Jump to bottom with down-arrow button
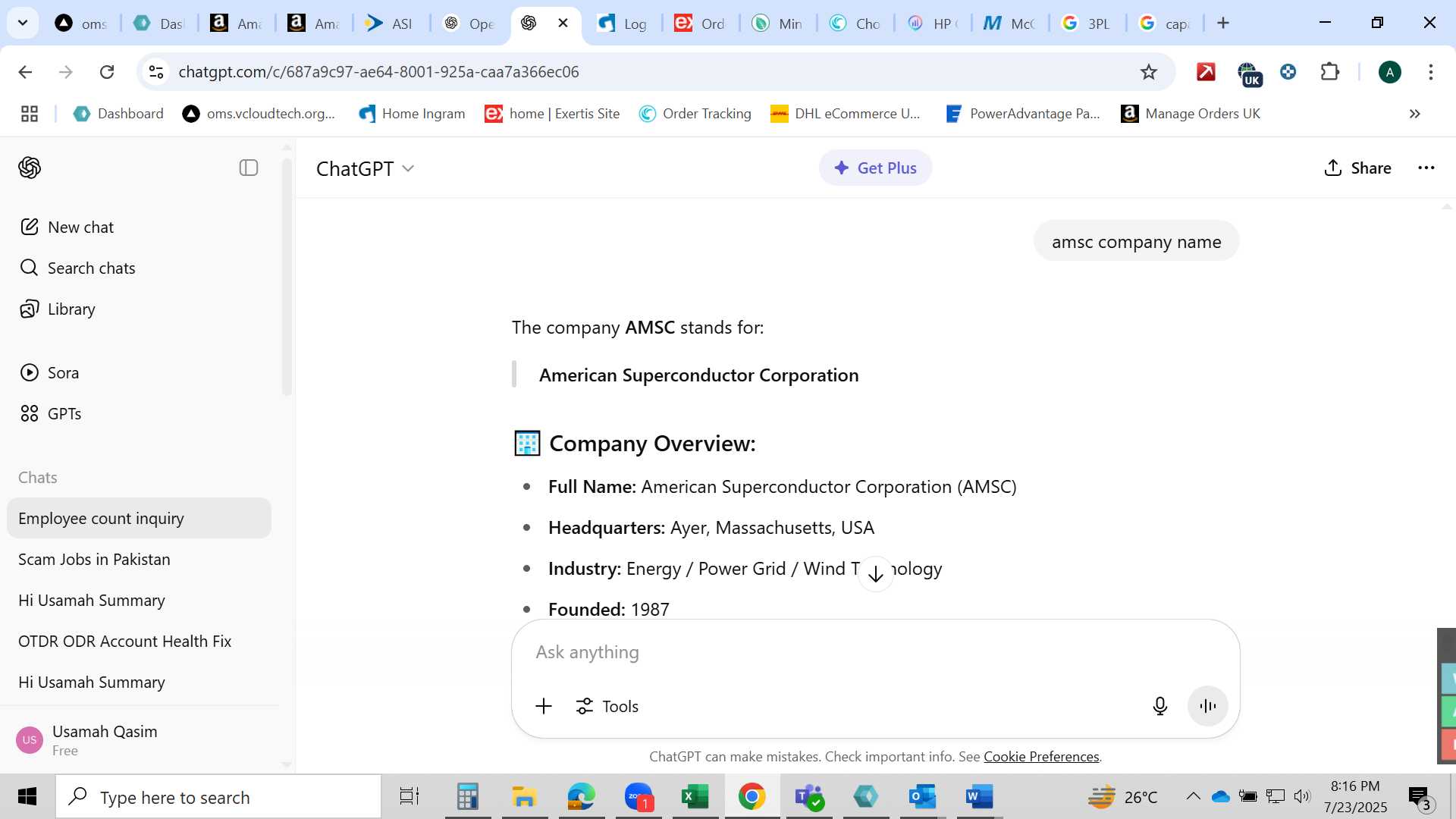The width and height of the screenshot is (1456, 819). [875, 574]
